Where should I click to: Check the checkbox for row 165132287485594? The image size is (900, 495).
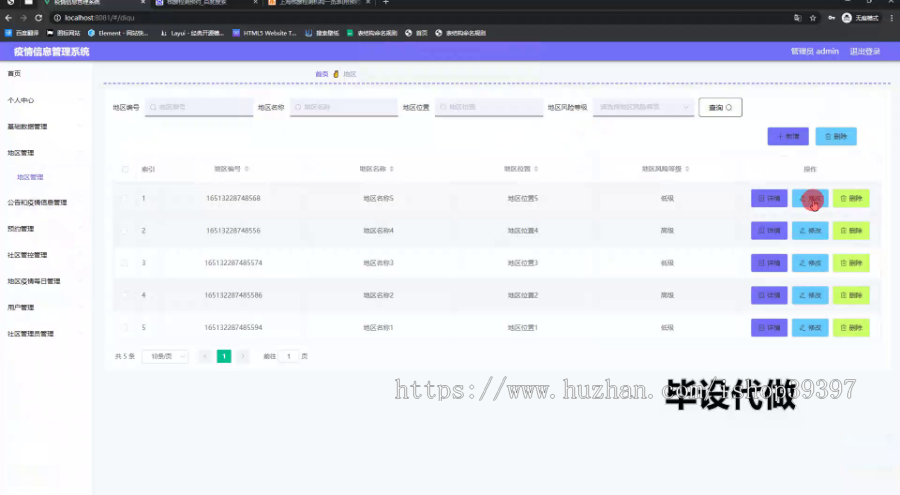(125, 327)
